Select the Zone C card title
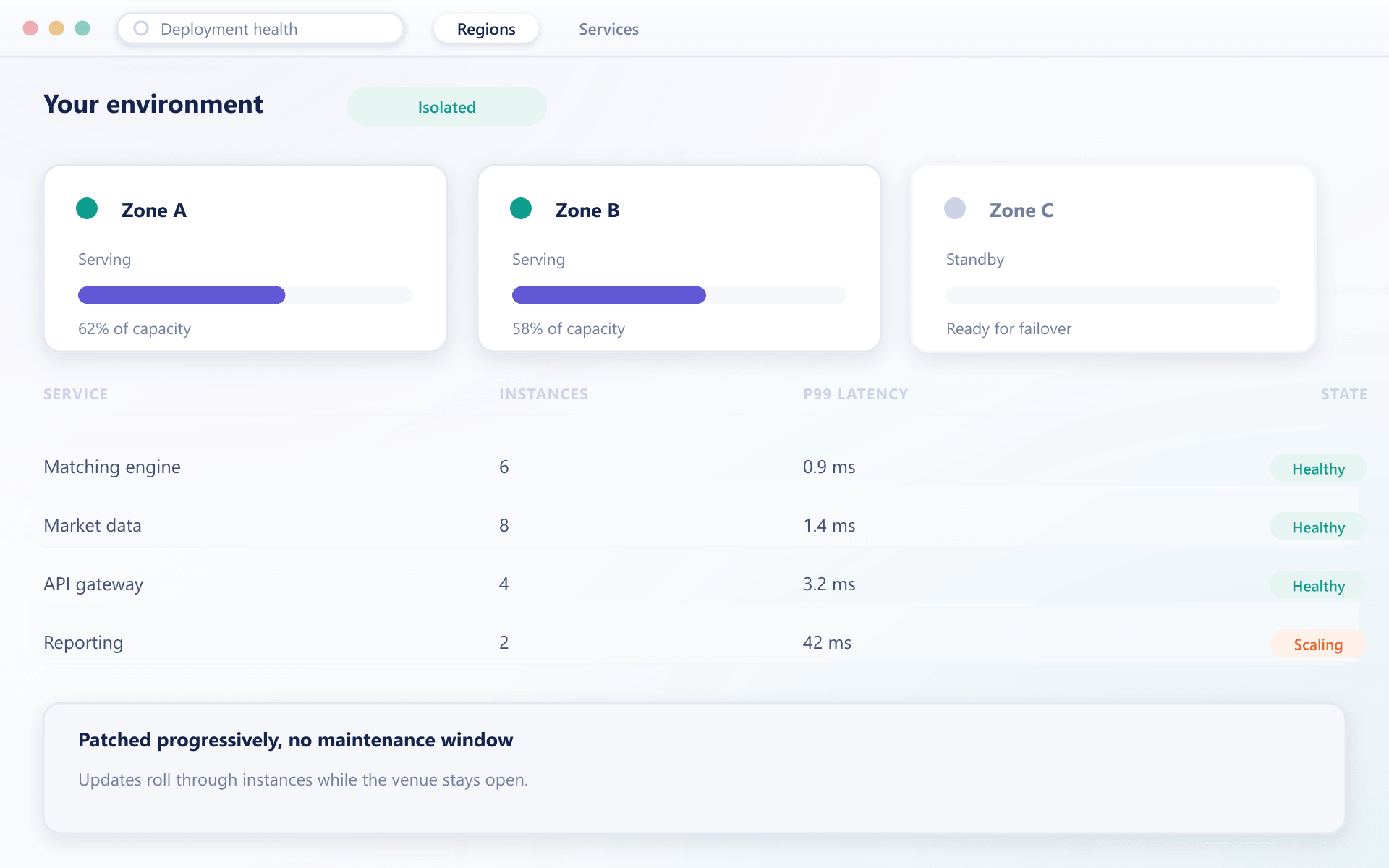Image resolution: width=1389 pixels, height=868 pixels. (1021, 210)
